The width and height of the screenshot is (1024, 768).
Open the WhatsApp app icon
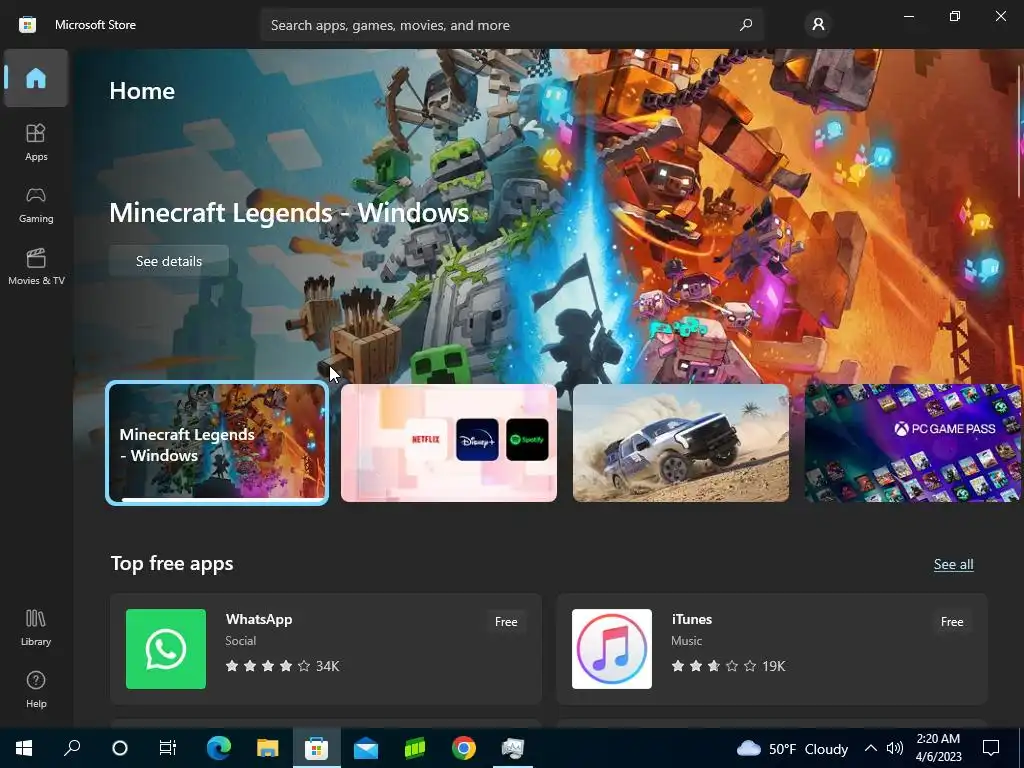click(x=166, y=648)
